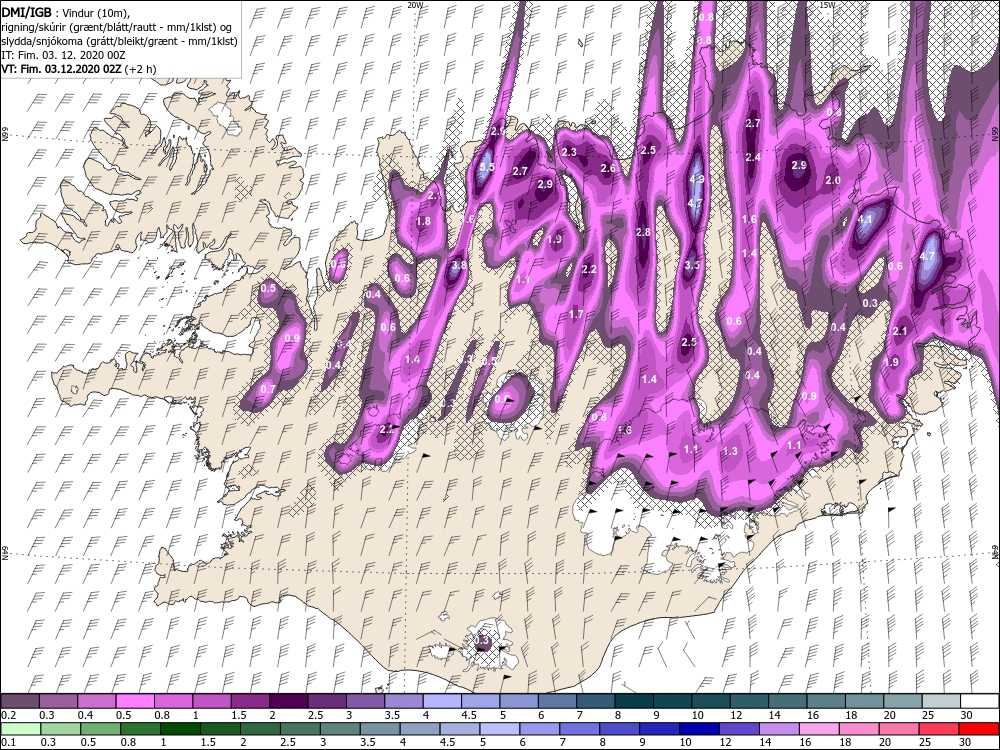Pick bottom-row violet swatch between 14 and 16
This screenshot has width=1000, height=750.
click(779, 728)
